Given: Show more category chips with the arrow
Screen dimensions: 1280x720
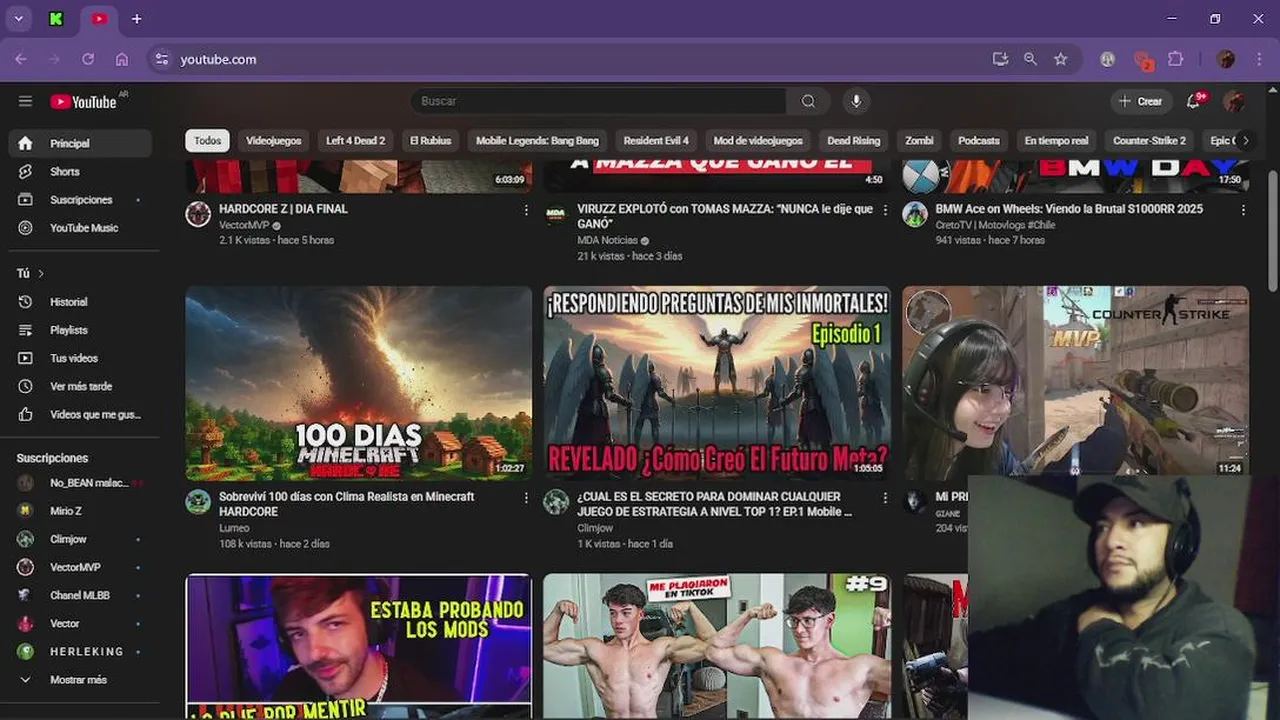Looking at the screenshot, I should tap(1245, 141).
